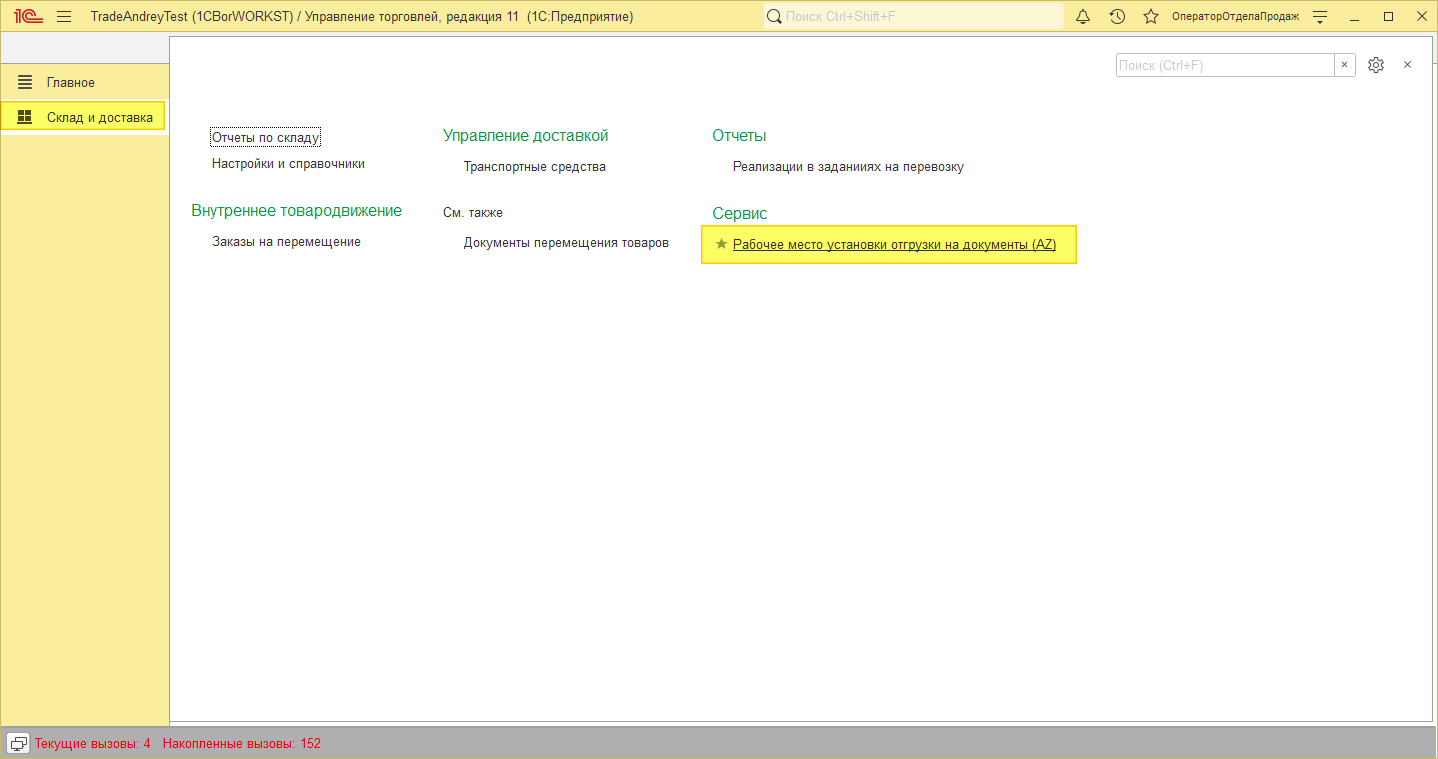1438x759 pixels.
Task: Open Документы перемещения товаров
Action: [x=566, y=242]
